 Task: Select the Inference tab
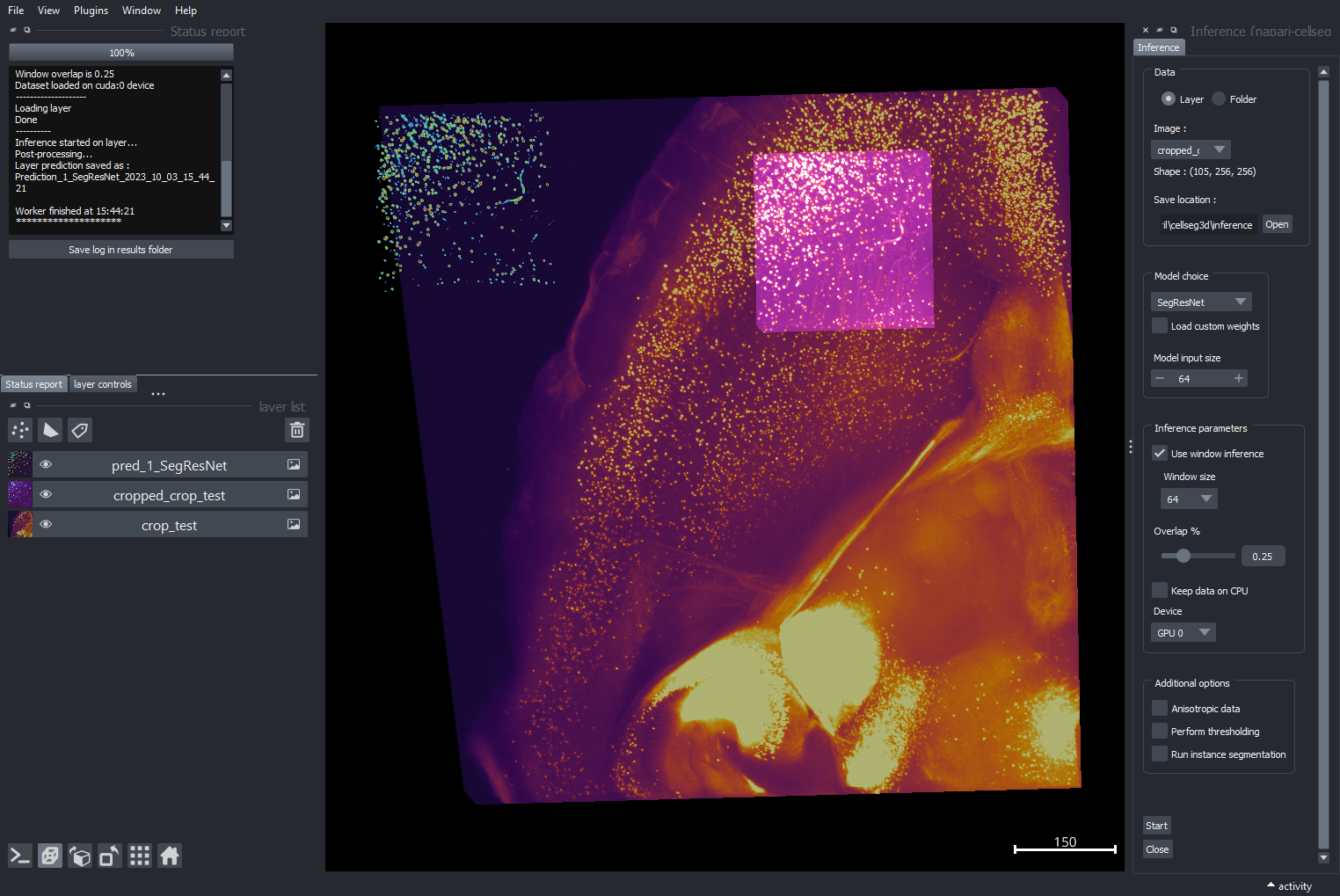point(1159,47)
